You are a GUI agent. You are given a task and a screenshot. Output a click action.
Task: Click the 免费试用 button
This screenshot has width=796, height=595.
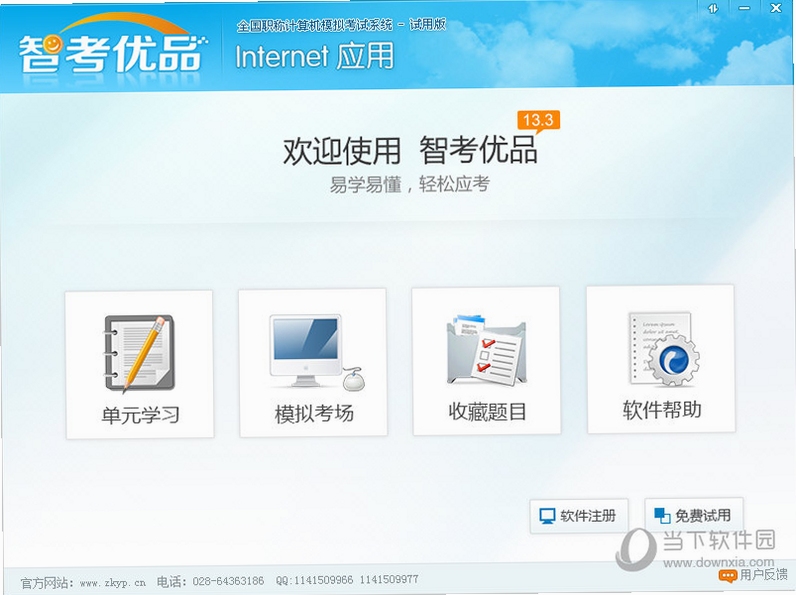point(694,515)
